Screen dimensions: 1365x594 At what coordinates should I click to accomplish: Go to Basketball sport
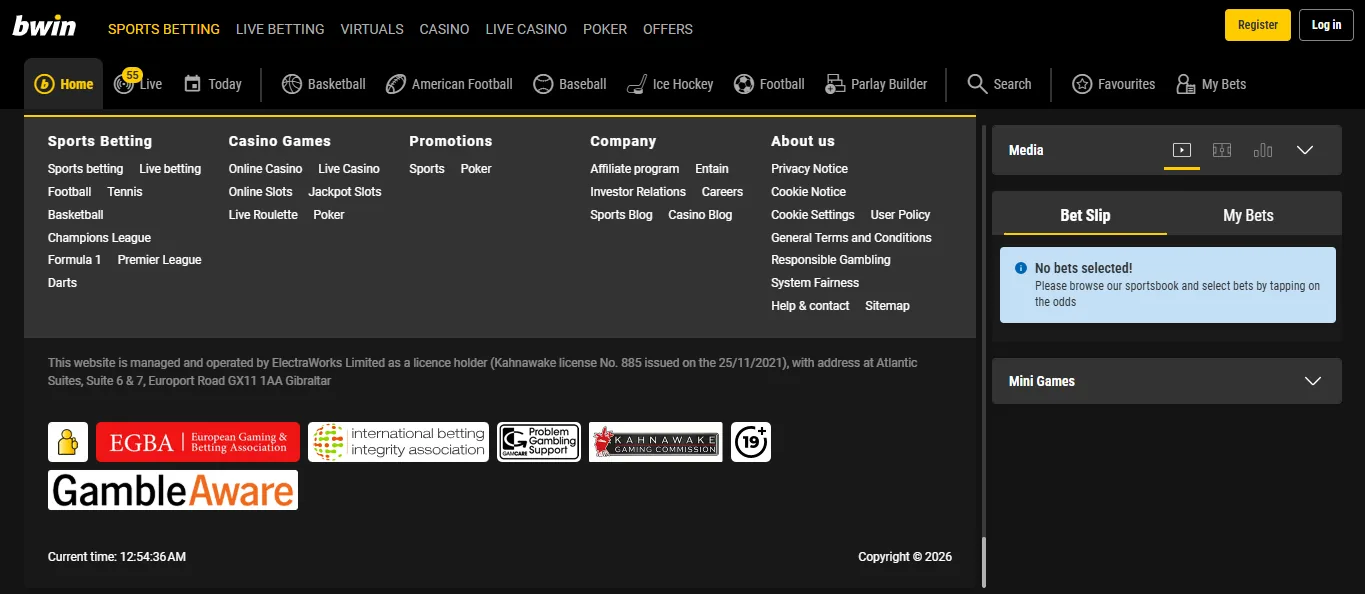coord(324,84)
